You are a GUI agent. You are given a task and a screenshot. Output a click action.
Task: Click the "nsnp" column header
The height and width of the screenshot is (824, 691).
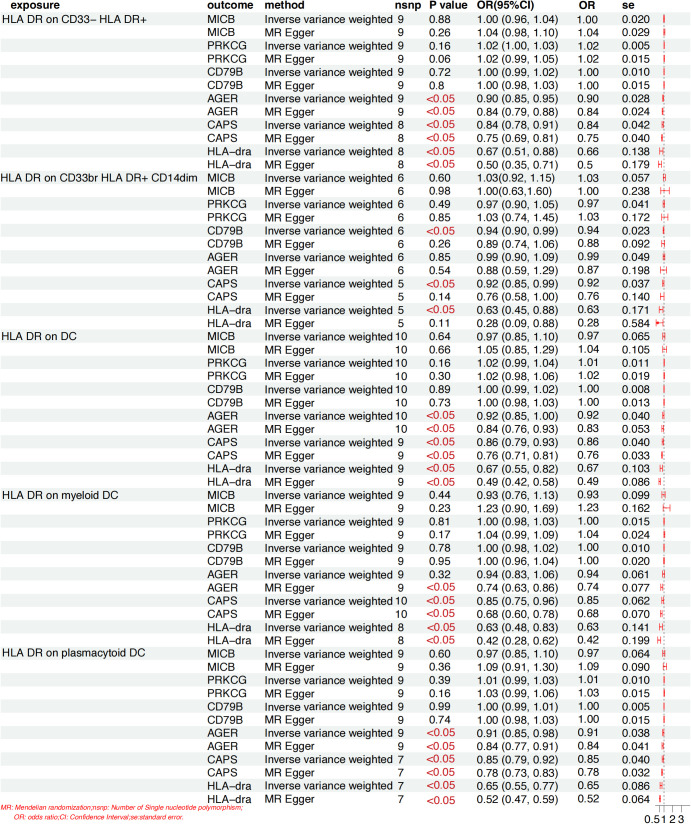(x=408, y=5)
